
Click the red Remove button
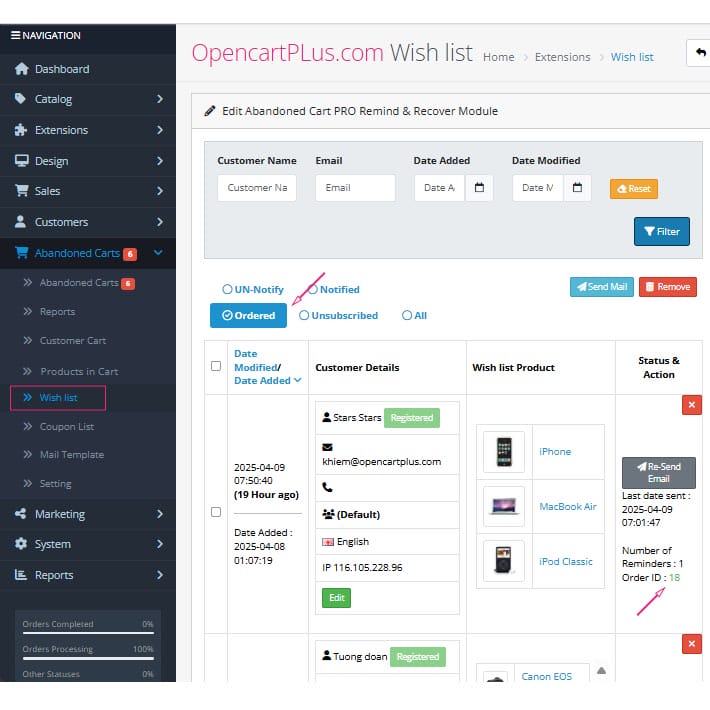tap(667, 287)
